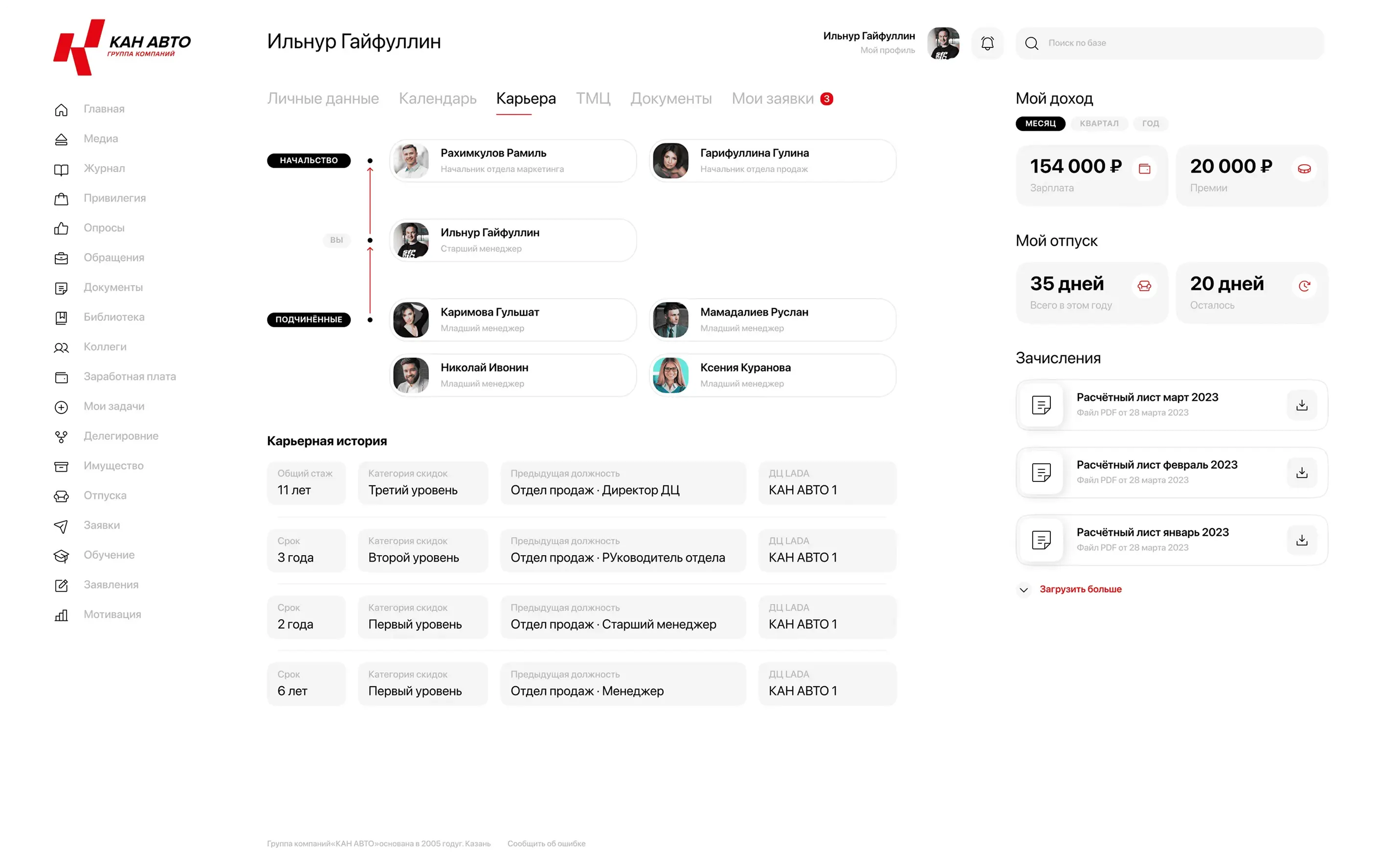
Task: Click the Training graduation cap icon
Action: click(61, 555)
